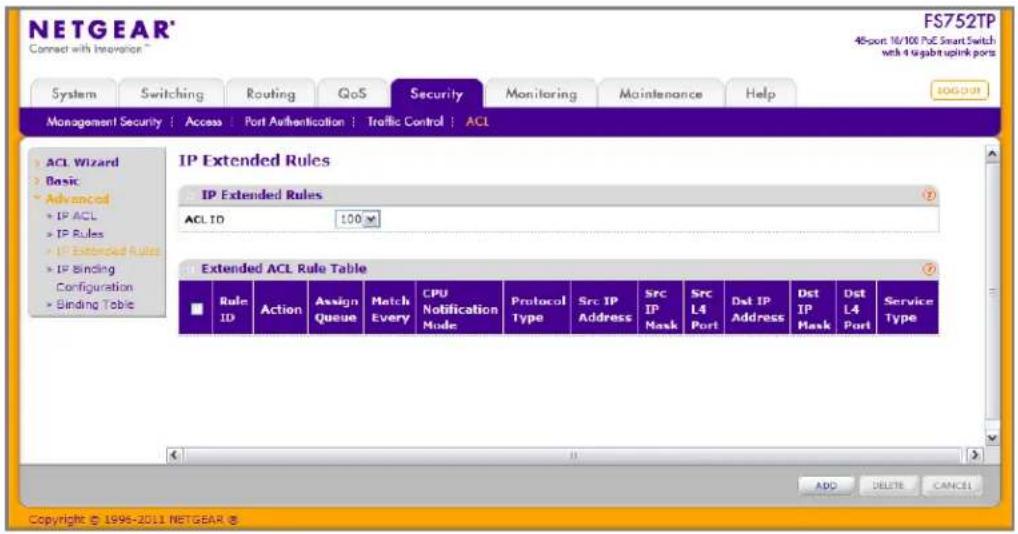The width and height of the screenshot is (1018, 534).
Task: Click the Src IP Address column header
Action: coord(604,308)
